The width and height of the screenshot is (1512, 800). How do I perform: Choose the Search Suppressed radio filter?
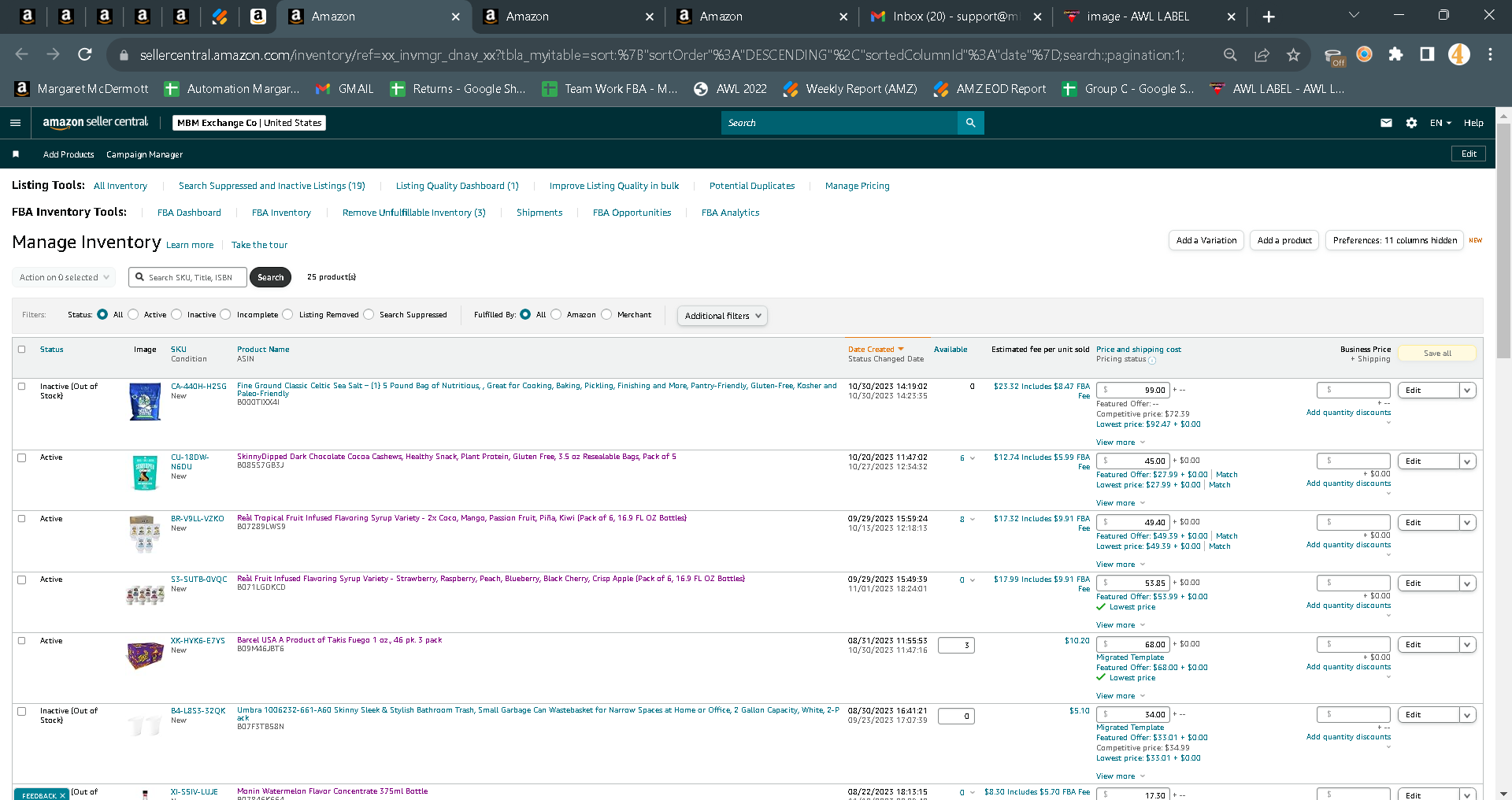point(369,314)
